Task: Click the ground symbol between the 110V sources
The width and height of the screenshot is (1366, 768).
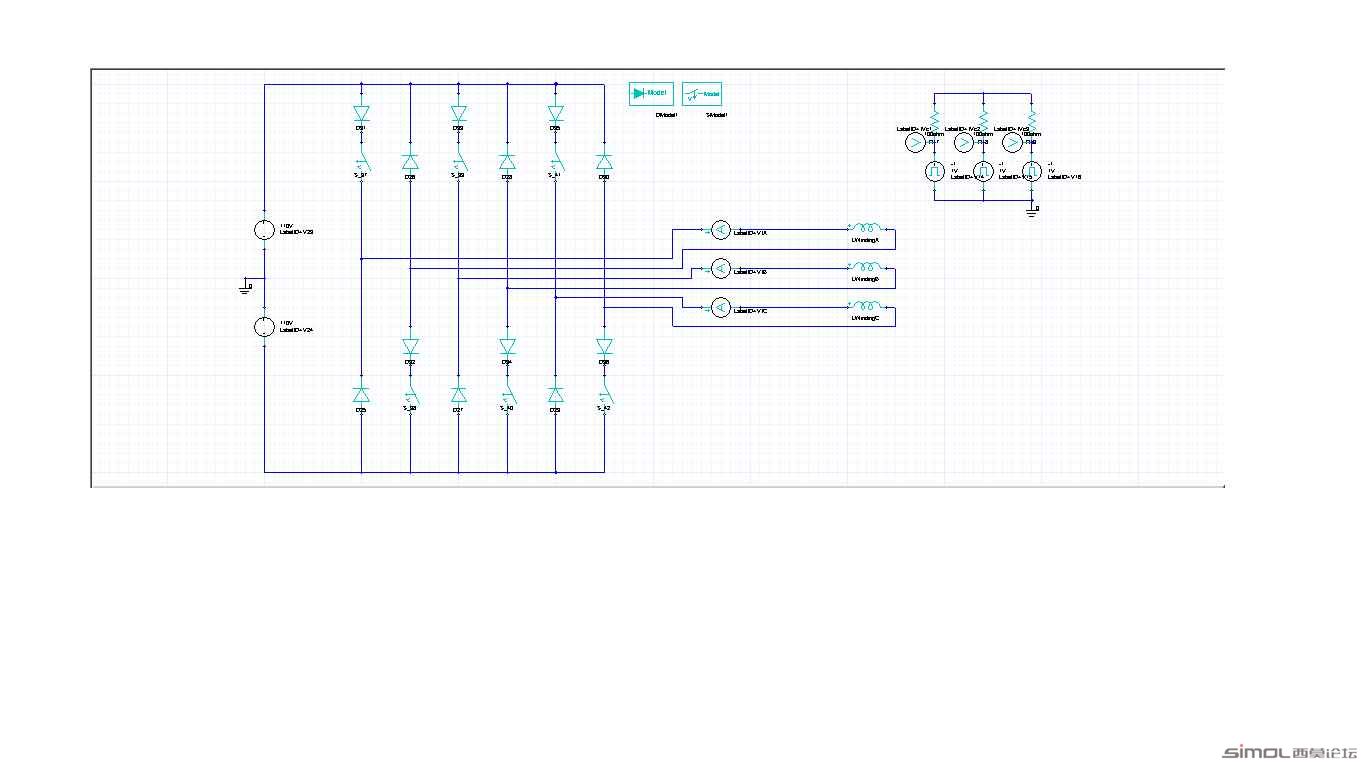Action: point(246,288)
